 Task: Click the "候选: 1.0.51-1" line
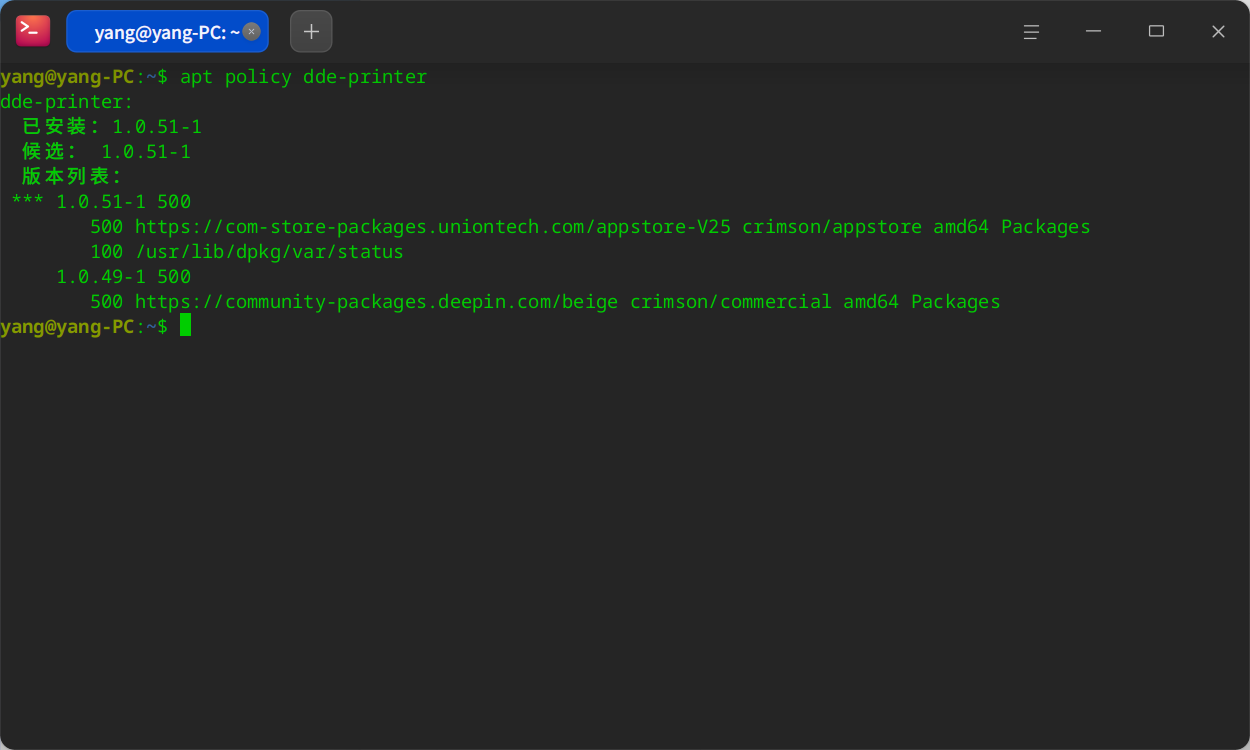tap(106, 152)
